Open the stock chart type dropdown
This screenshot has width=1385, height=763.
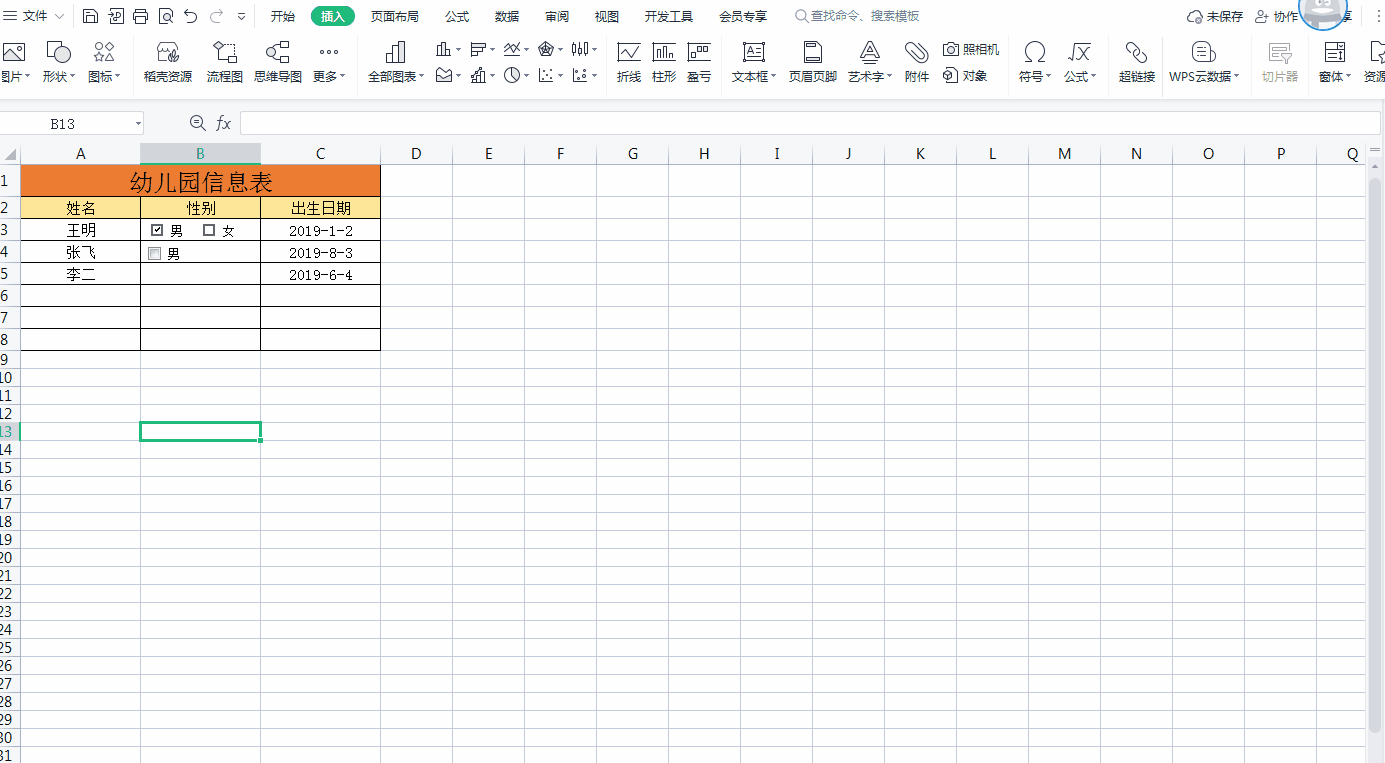pos(595,49)
